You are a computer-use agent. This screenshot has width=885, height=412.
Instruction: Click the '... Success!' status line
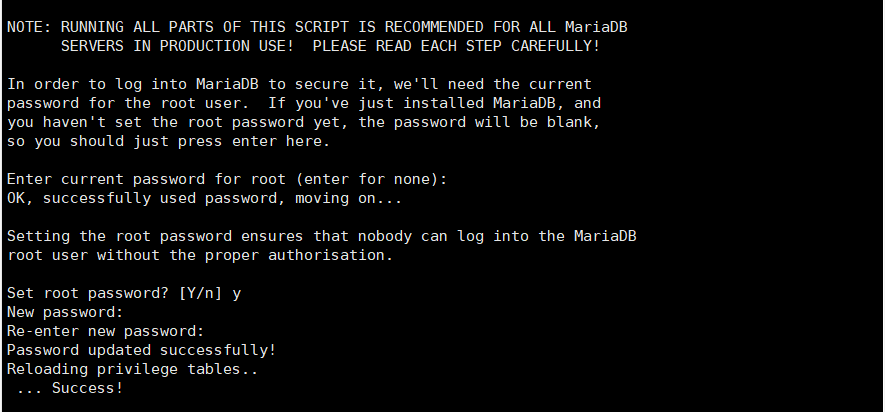coord(69,388)
